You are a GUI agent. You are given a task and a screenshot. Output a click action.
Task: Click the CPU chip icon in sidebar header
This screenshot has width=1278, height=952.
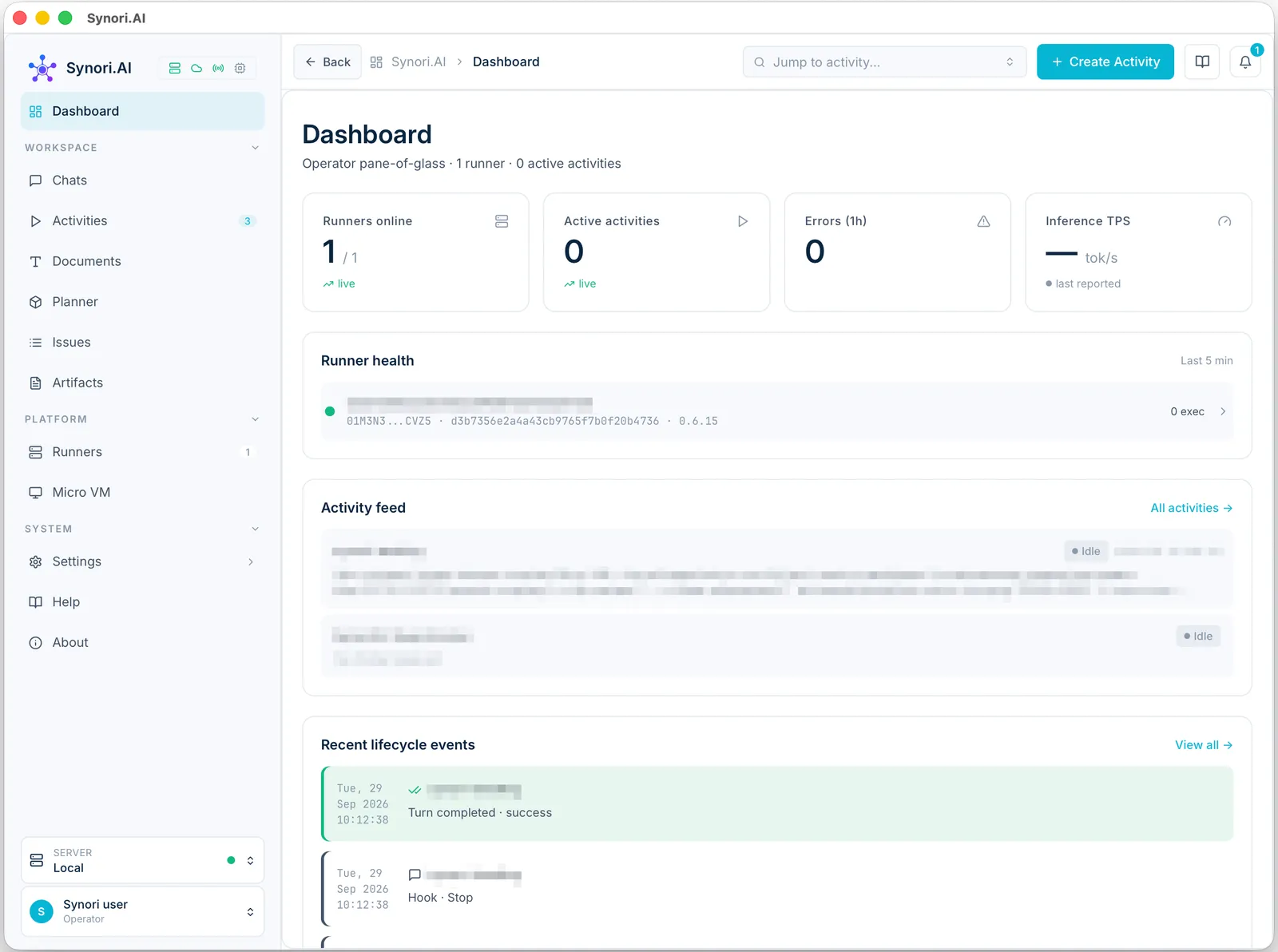click(x=240, y=69)
